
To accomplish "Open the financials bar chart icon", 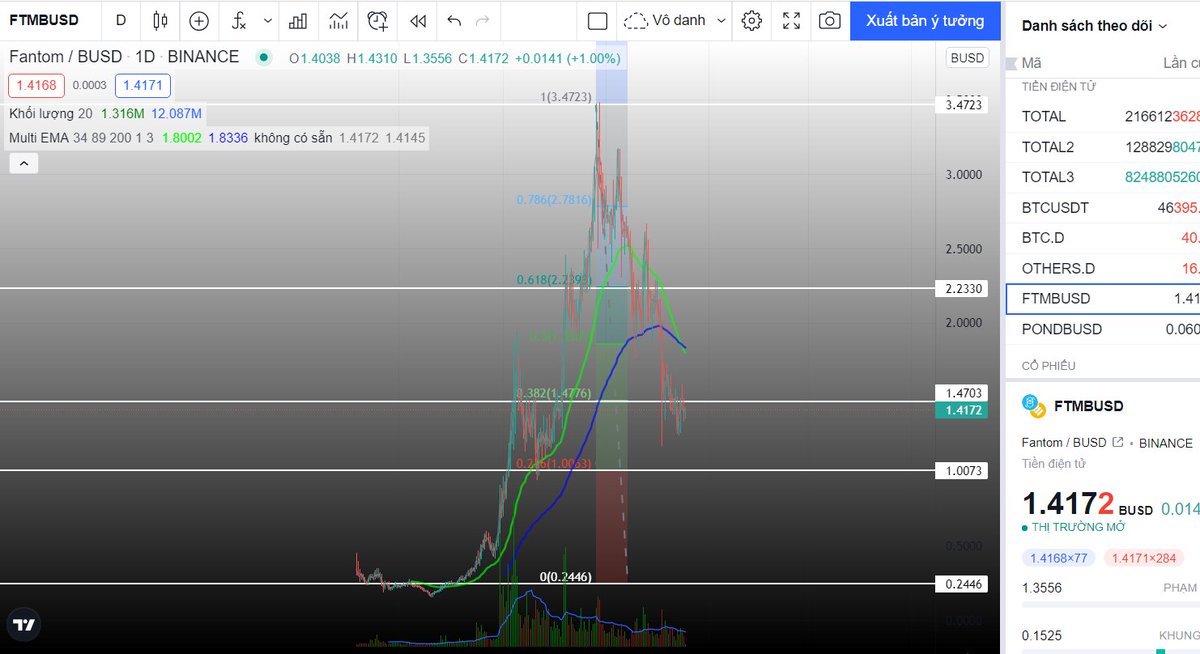I will (298, 20).
